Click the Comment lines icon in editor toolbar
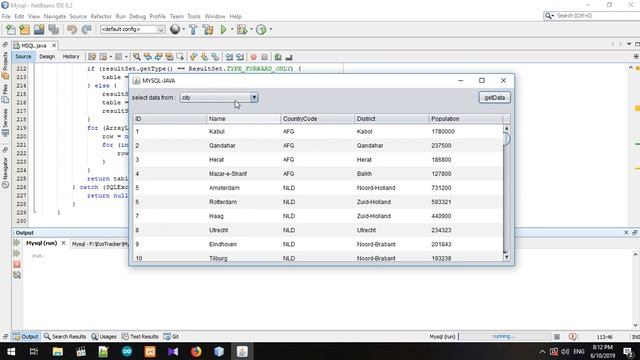The image size is (640, 360). [278, 57]
